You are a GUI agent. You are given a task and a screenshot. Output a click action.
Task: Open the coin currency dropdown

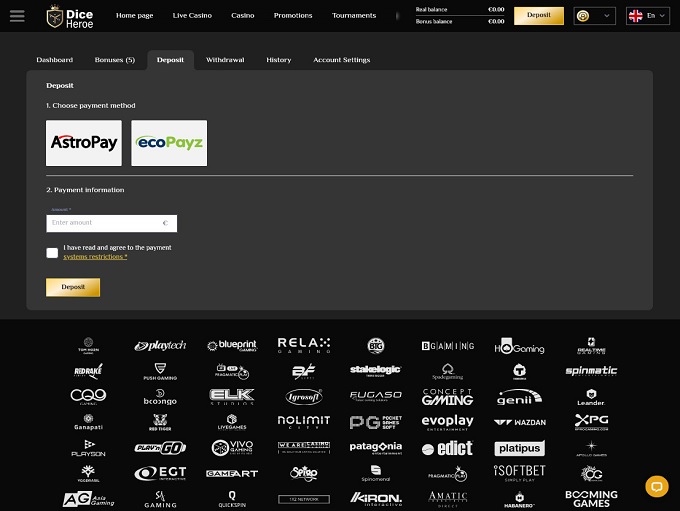point(594,16)
